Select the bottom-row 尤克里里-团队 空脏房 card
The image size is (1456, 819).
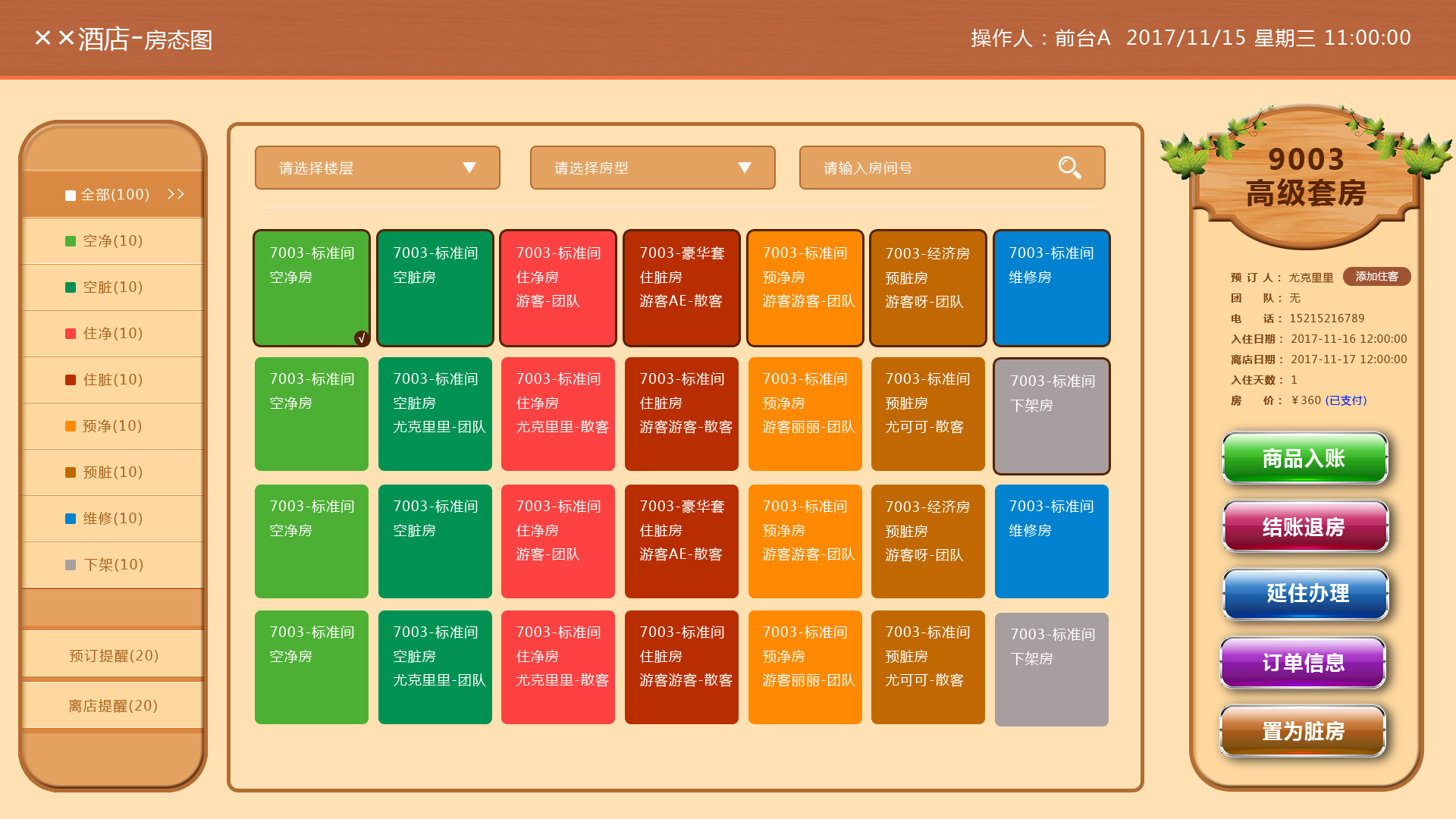point(435,667)
